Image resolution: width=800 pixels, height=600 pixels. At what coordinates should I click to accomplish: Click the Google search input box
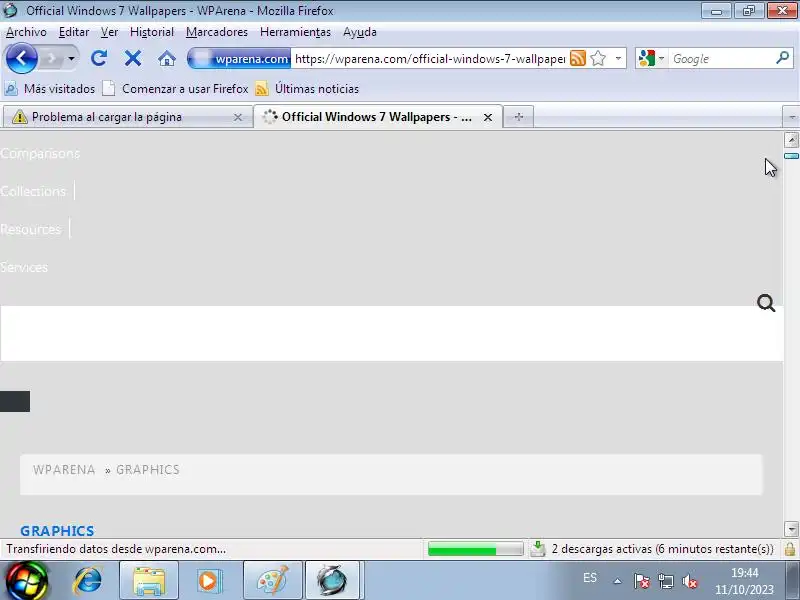click(721, 59)
